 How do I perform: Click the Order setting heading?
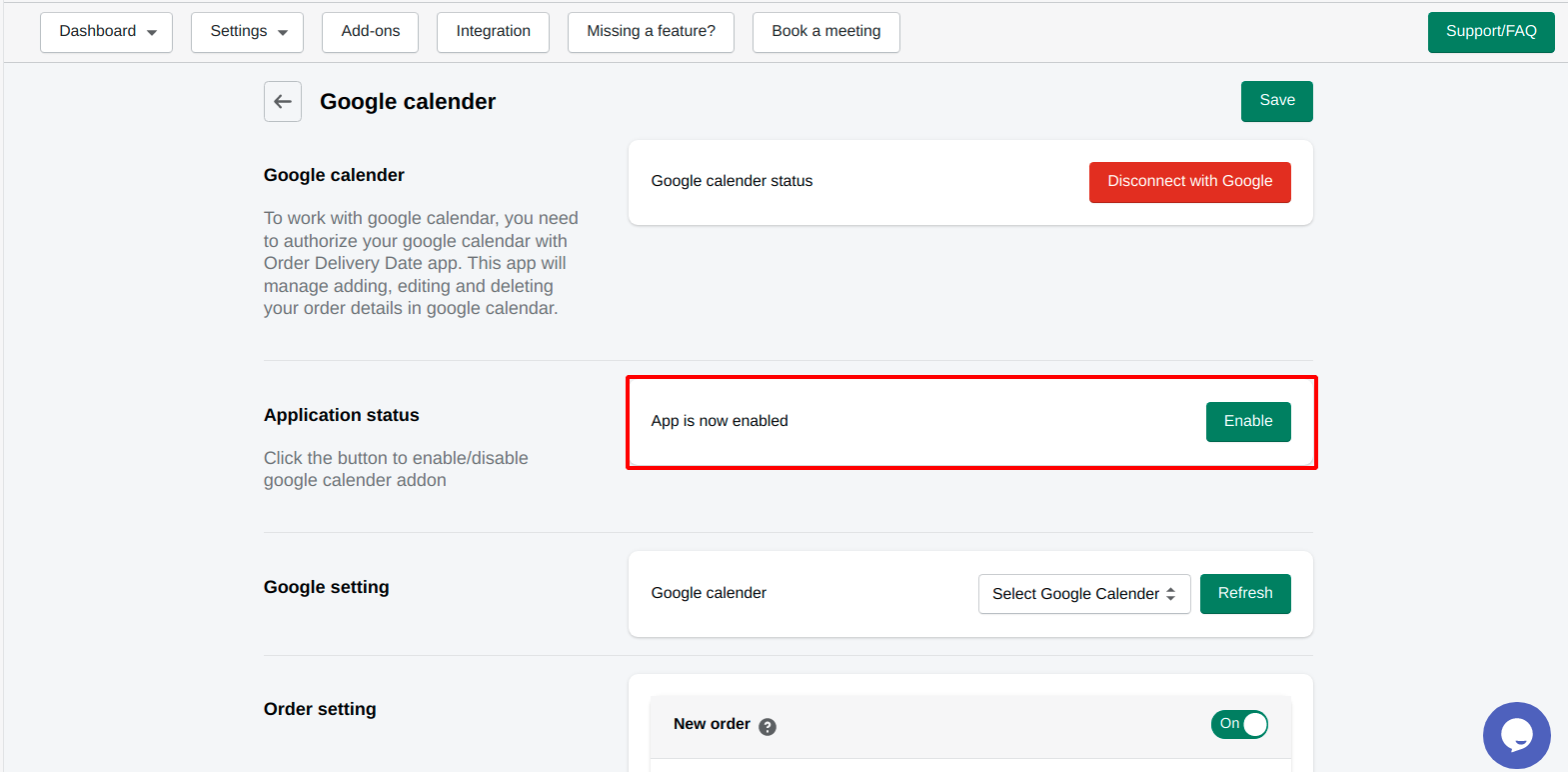click(320, 709)
